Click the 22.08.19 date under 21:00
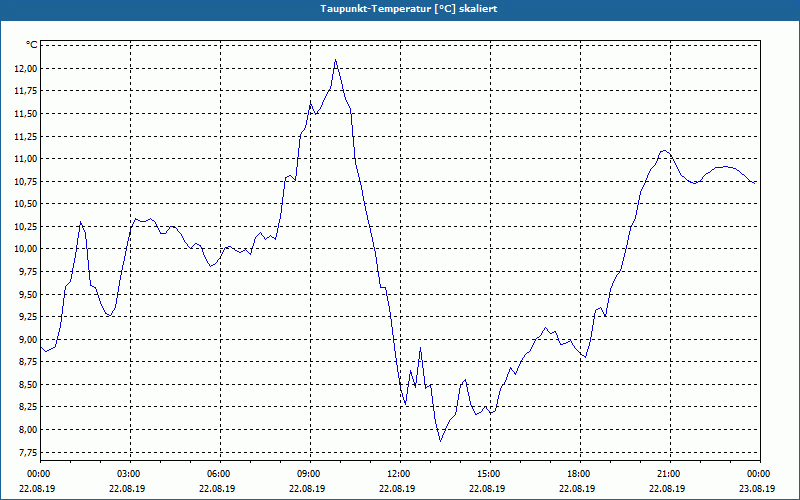This screenshot has width=800, height=500. click(x=667, y=488)
